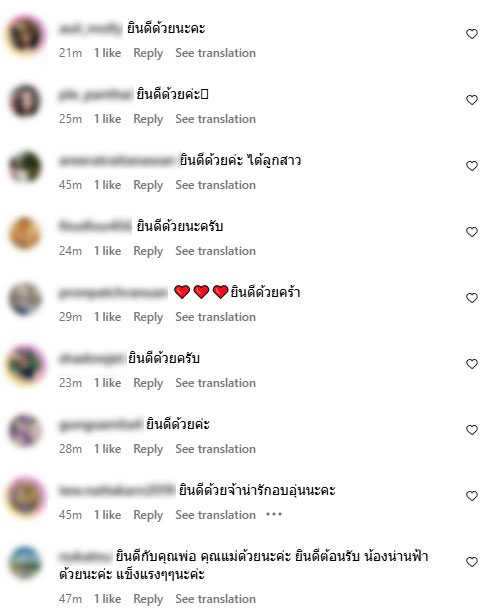The image size is (489, 611).
Task: Reply to the 23m ยินดีด้วยครับ comment
Action: coord(148,383)
